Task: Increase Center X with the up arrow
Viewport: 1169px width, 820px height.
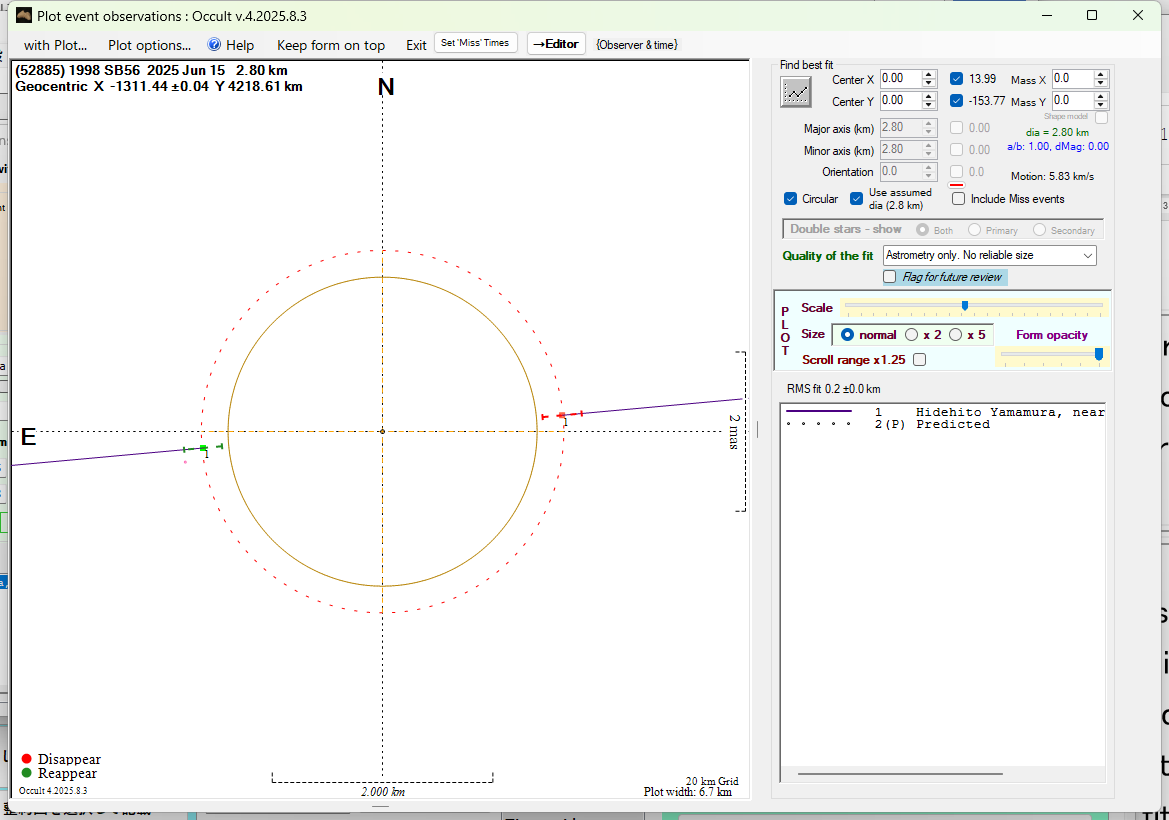Action: [x=929, y=74]
